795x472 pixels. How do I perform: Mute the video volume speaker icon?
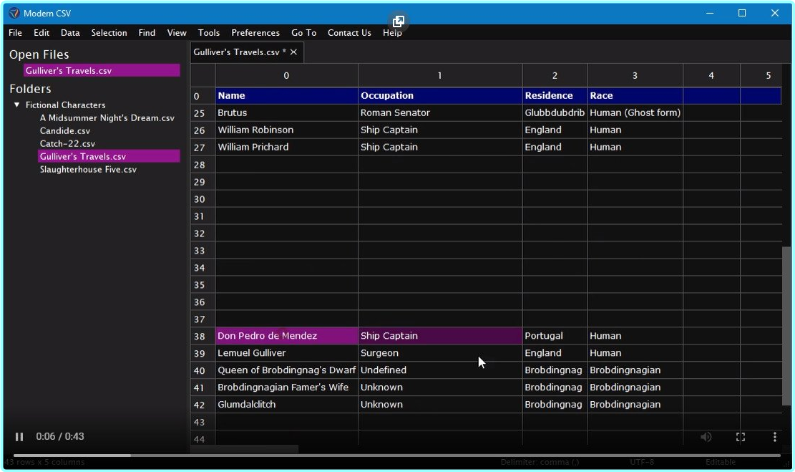click(x=706, y=436)
